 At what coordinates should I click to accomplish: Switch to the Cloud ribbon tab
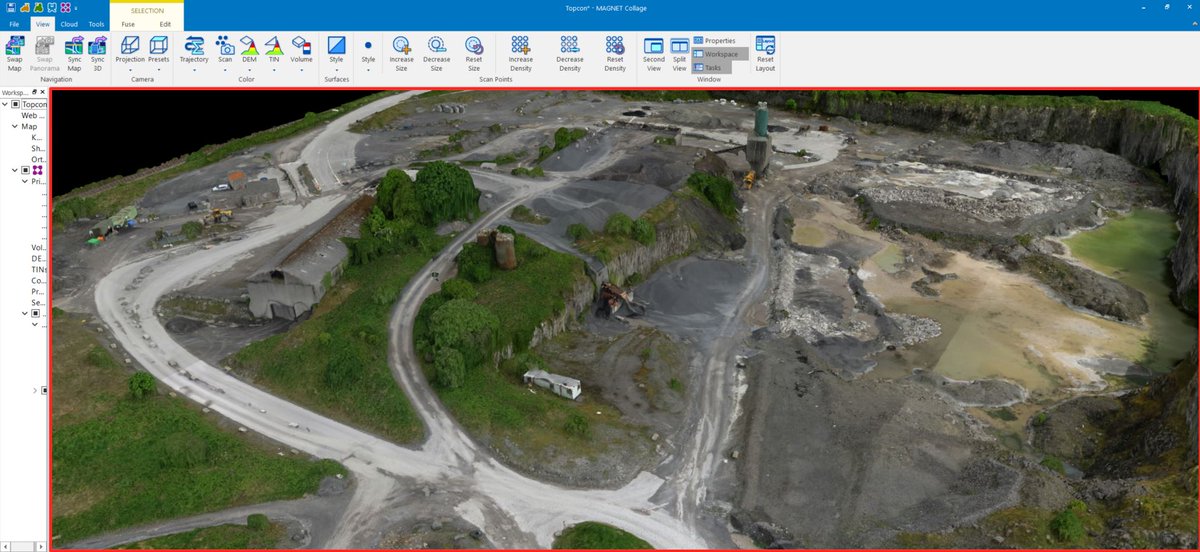click(x=69, y=23)
